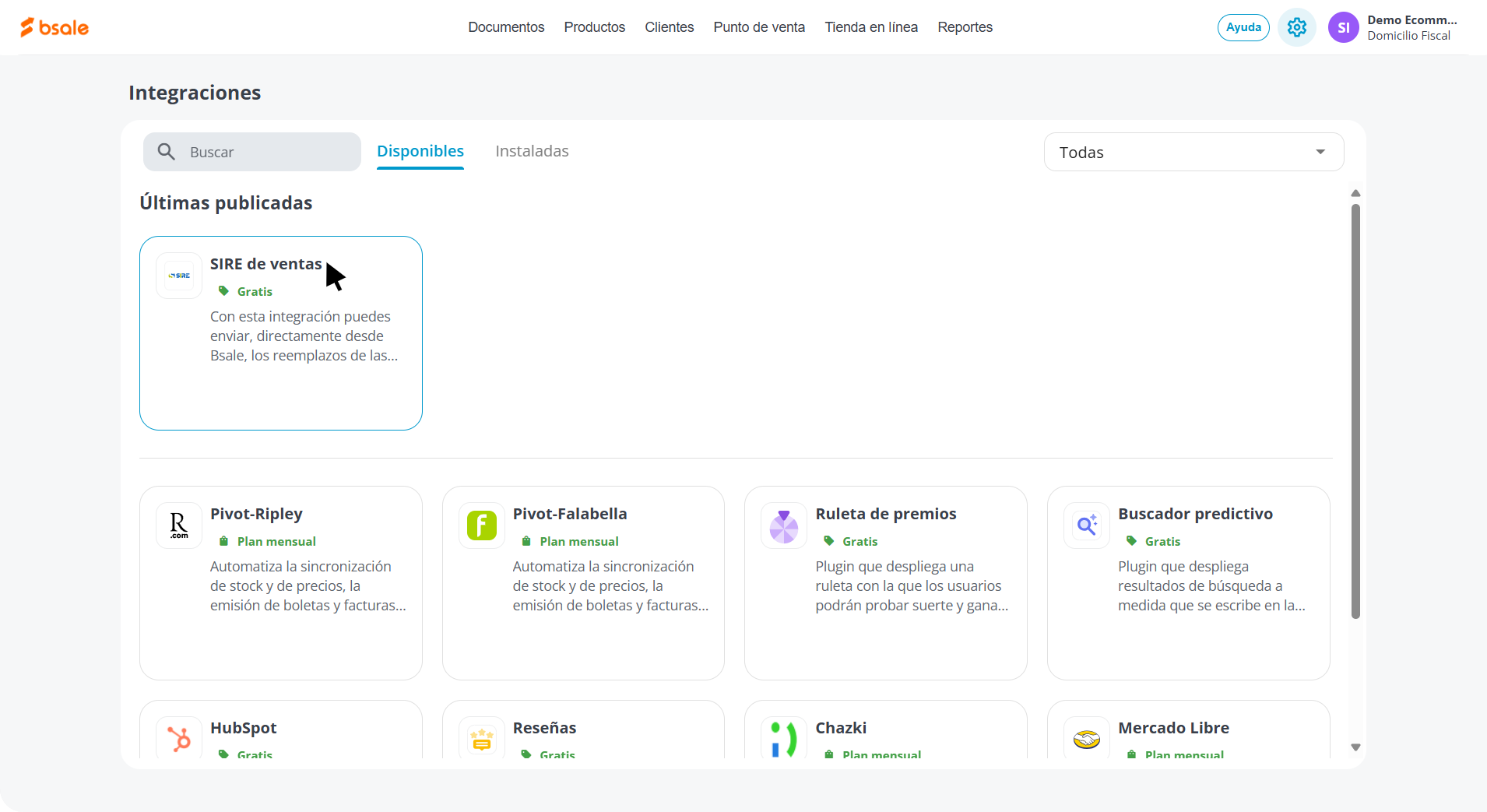Click the Gratis tag icon on Ruleta de premios

[x=829, y=541]
